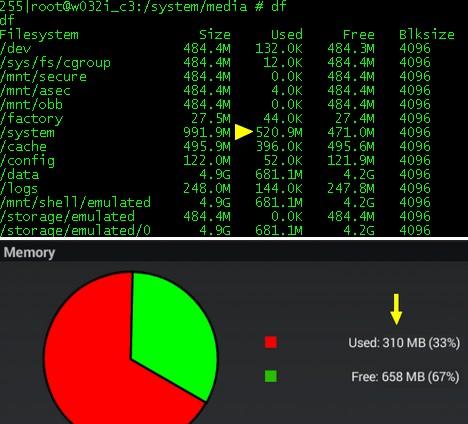Click the '247.8M' free value for /logs
The height and width of the screenshot is (424, 468).
(x=351, y=189)
